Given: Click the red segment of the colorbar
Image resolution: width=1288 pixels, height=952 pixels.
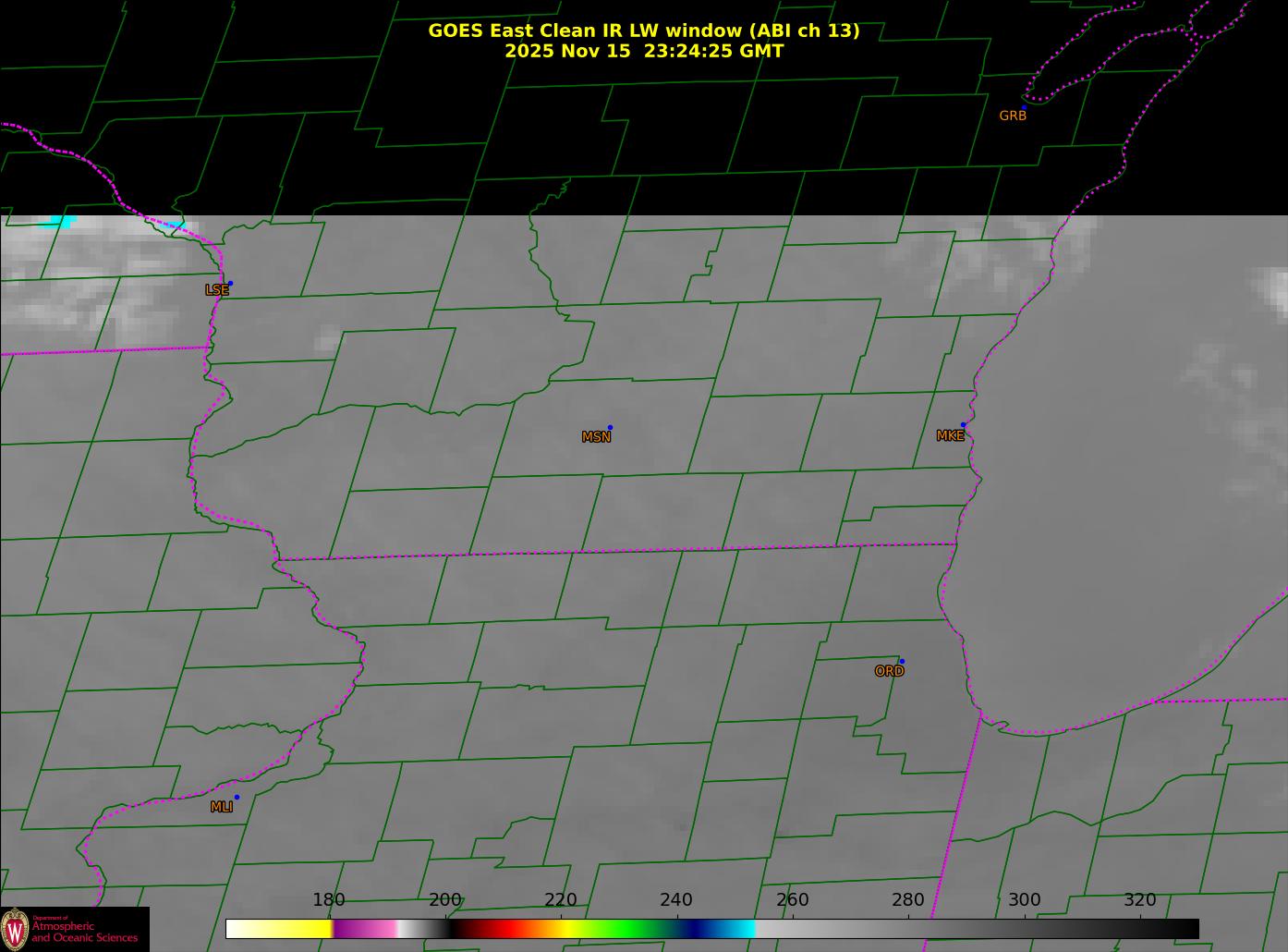Looking at the screenshot, I should 499,928.
